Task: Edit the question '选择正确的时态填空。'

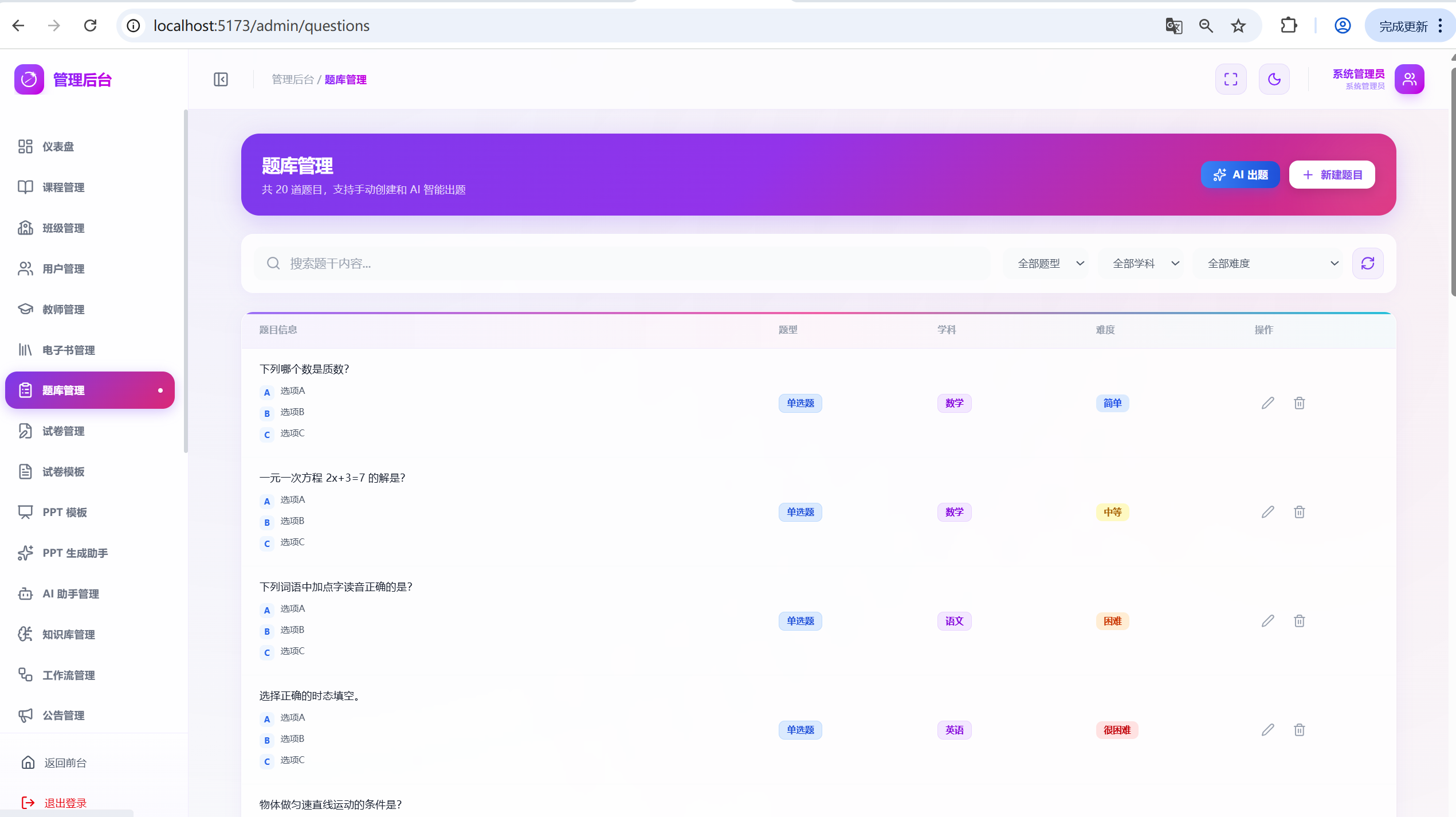Action: (x=1268, y=730)
